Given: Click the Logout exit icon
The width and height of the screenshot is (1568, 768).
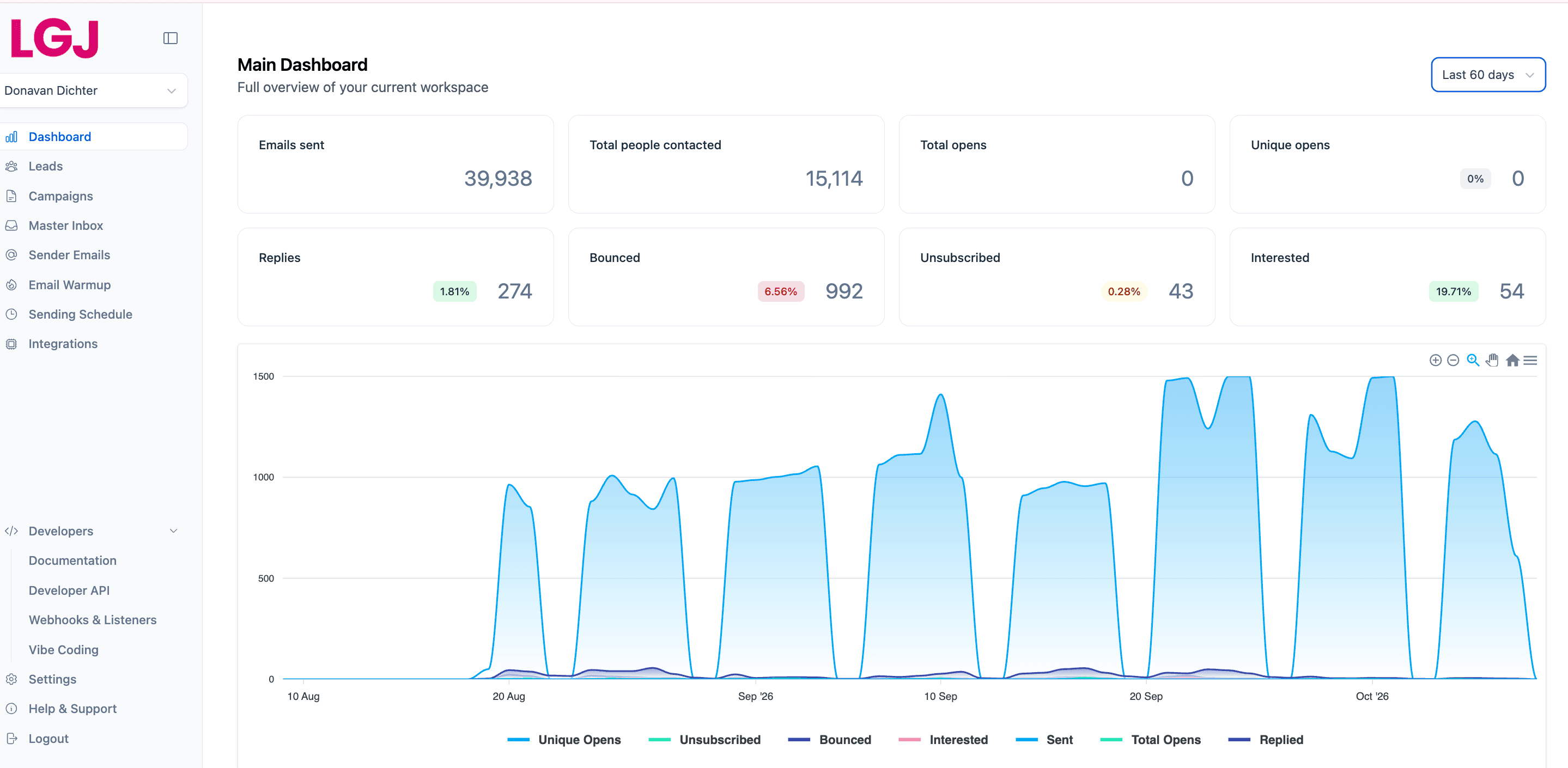Looking at the screenshot, I should pos(11,738).
